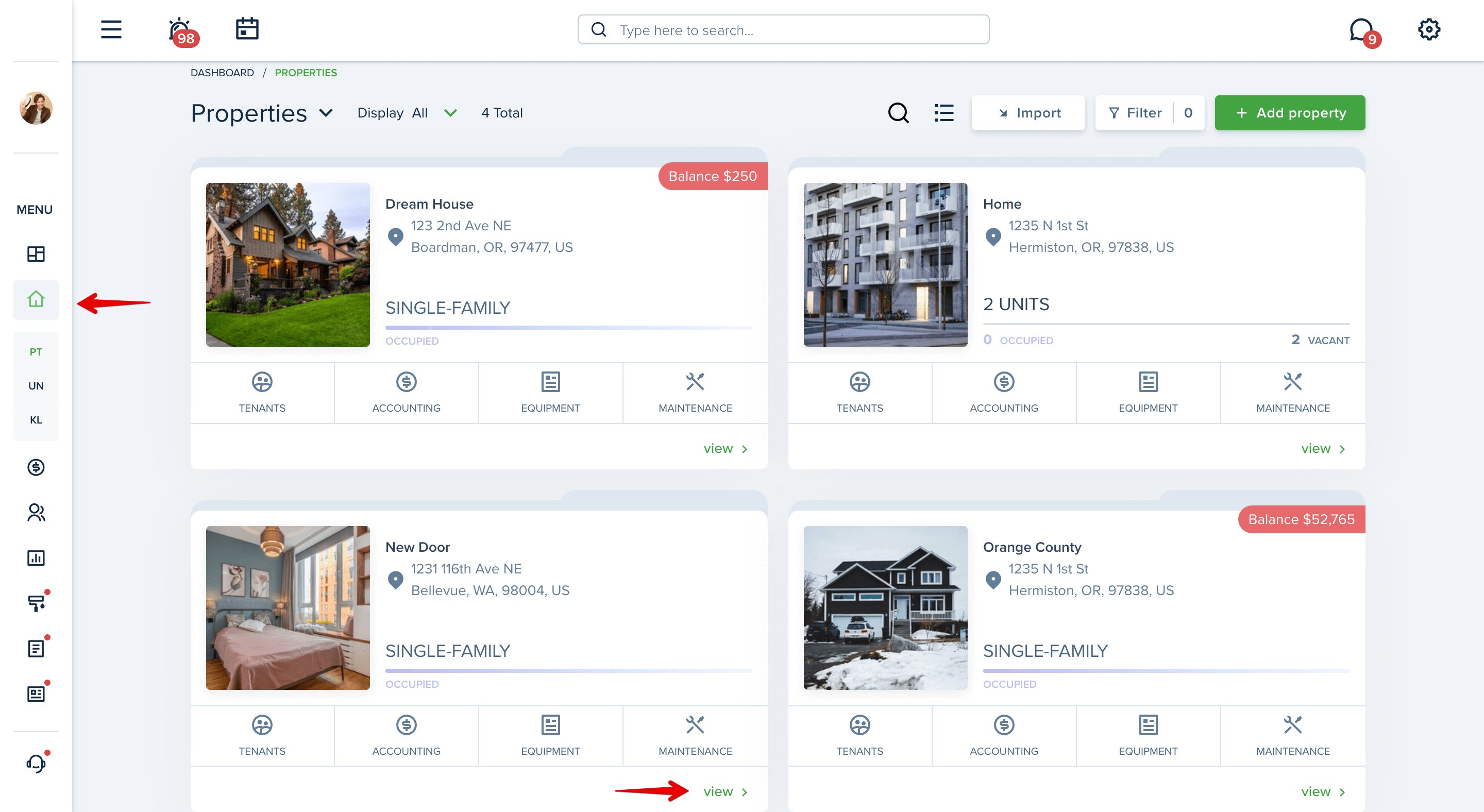The height and width of the screenshot is (812, 1484).
Task: Open ACCOUNTING for New Door
Action: click(x=406, y=736)
